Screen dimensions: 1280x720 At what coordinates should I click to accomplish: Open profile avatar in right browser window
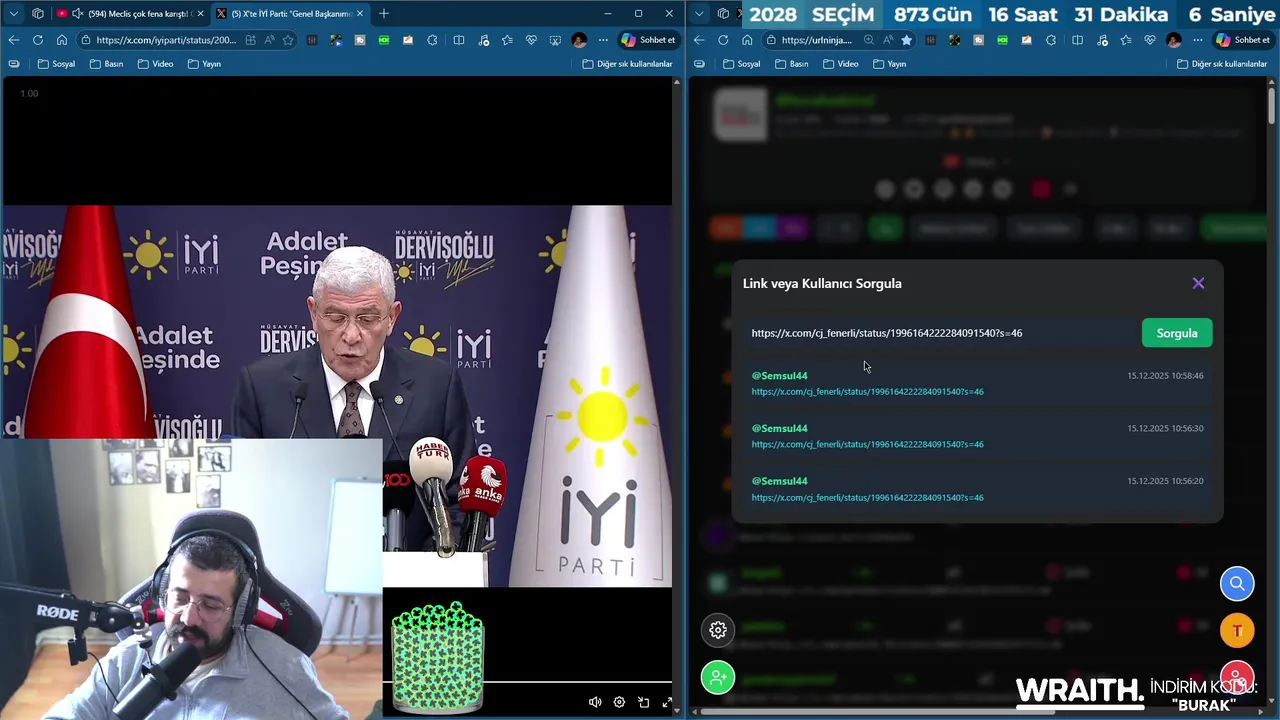click(1174, 40)
